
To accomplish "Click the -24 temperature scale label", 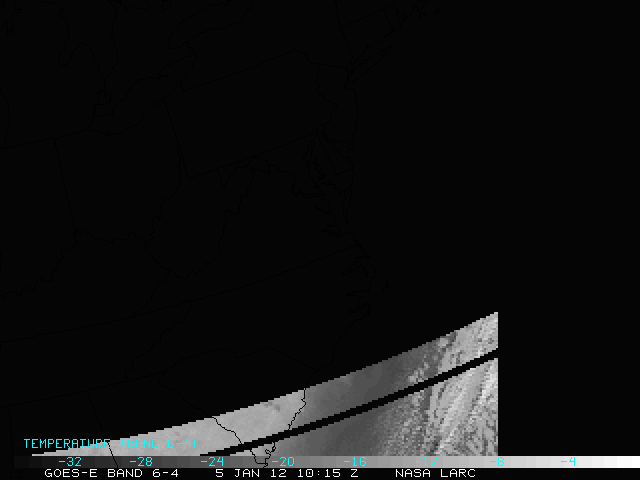I will pyautogui.click(x=212, y=462).
